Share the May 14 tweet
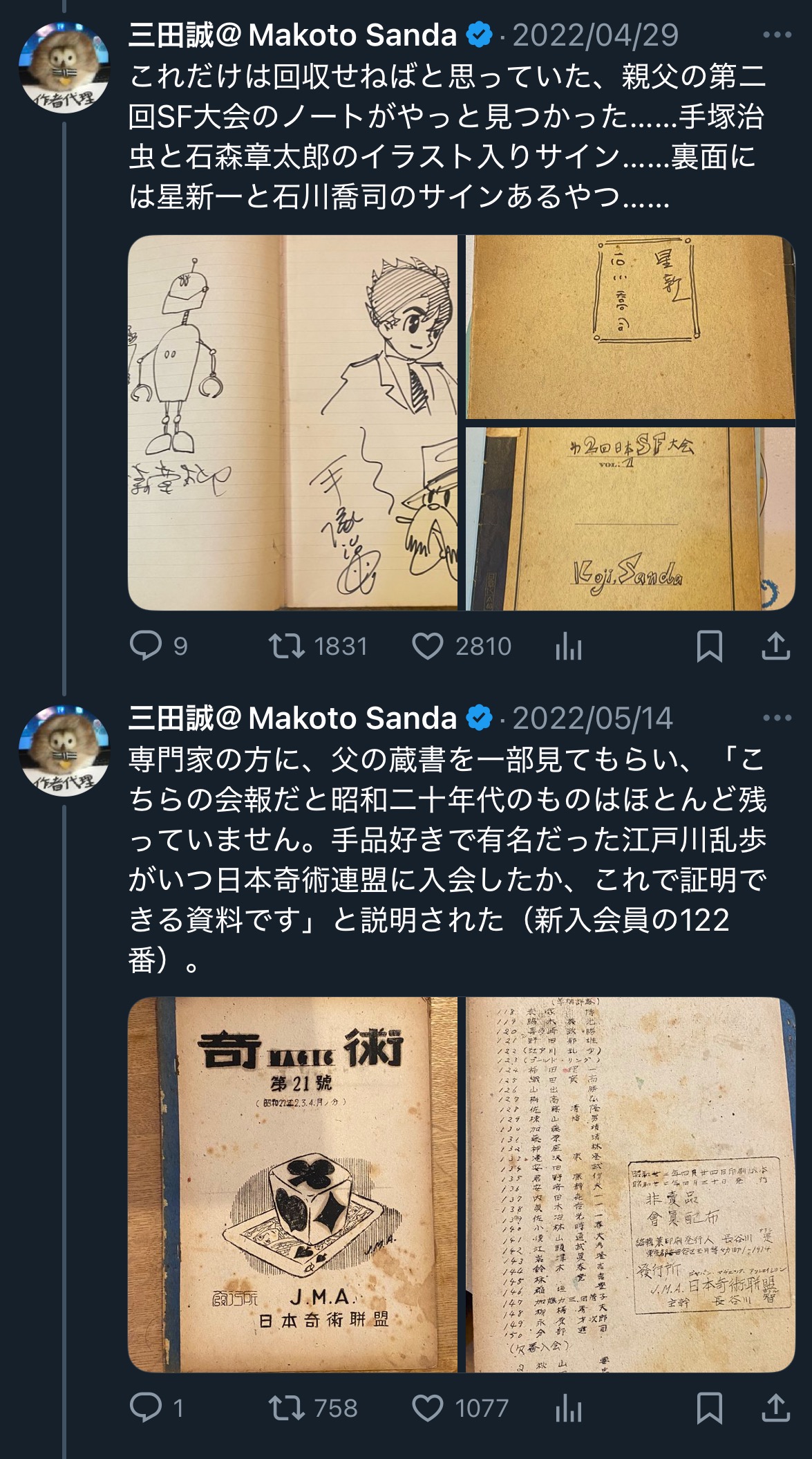Image resolution: width=812 pixels, height=1459 pixels. coord(775,1408)
